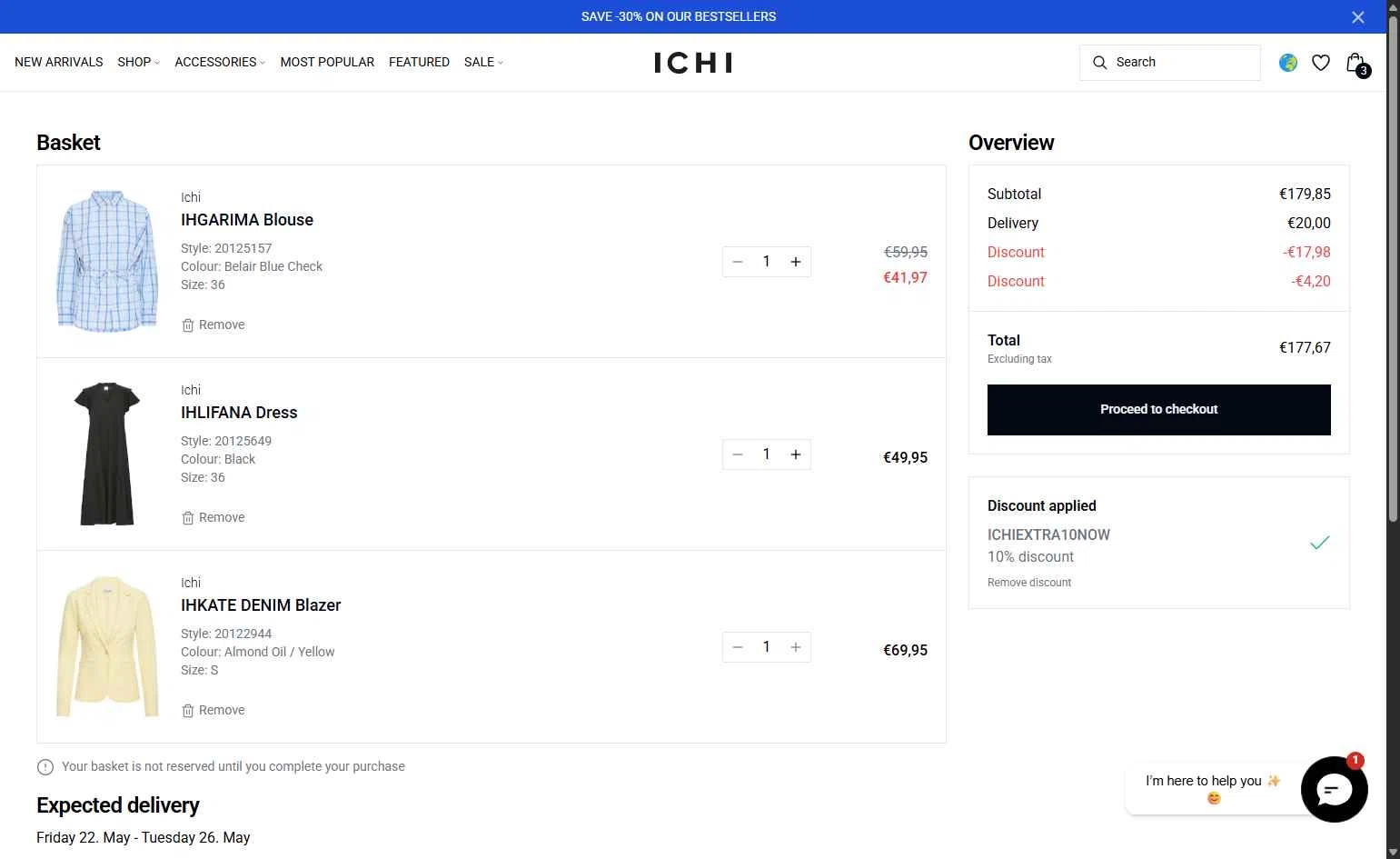The width and height of the screenshot is (1400, 859).
Task: Remove the IHGARIMA Blouse from basket
Action: click(x=213, y=325)
